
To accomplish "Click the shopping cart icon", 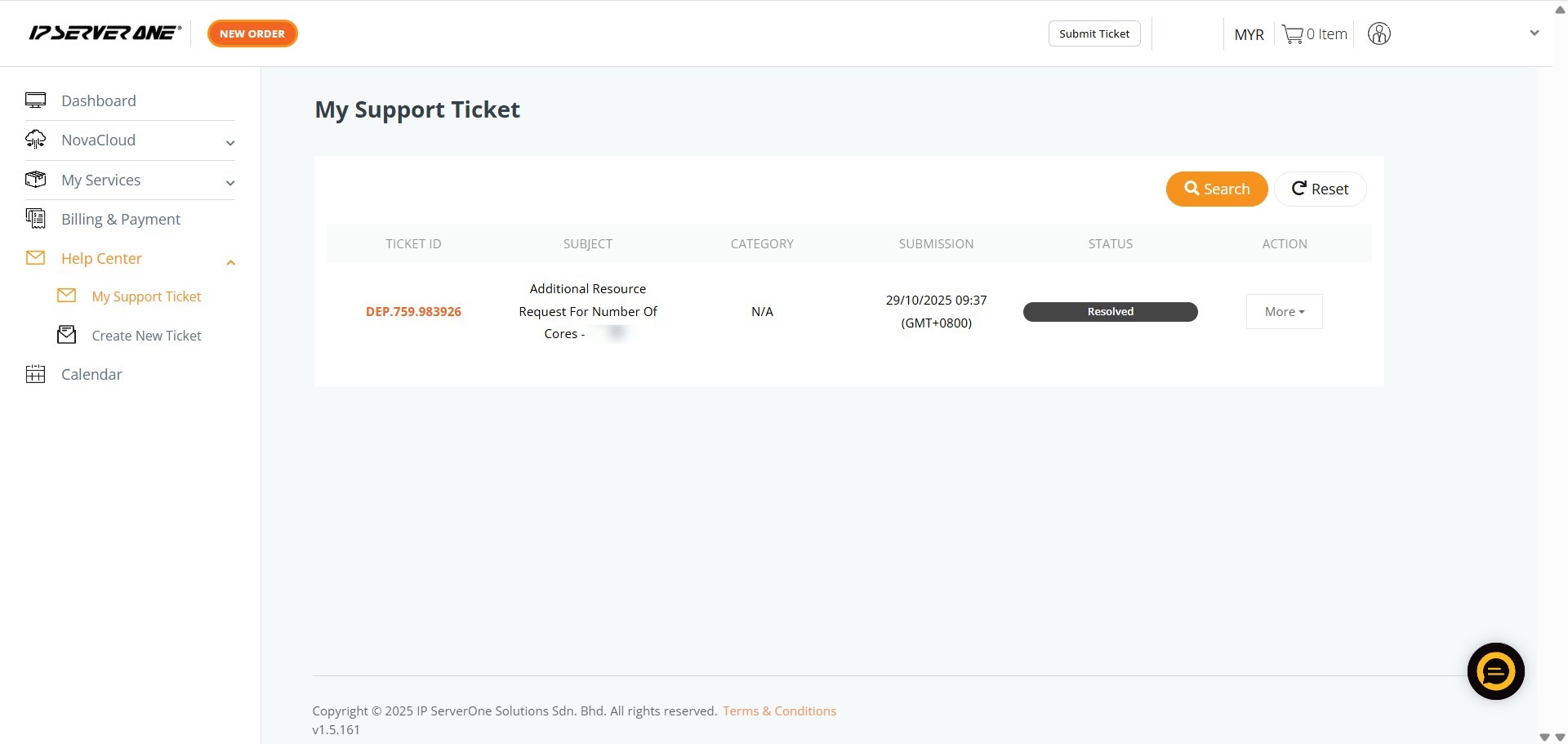I will point(1292,34).
